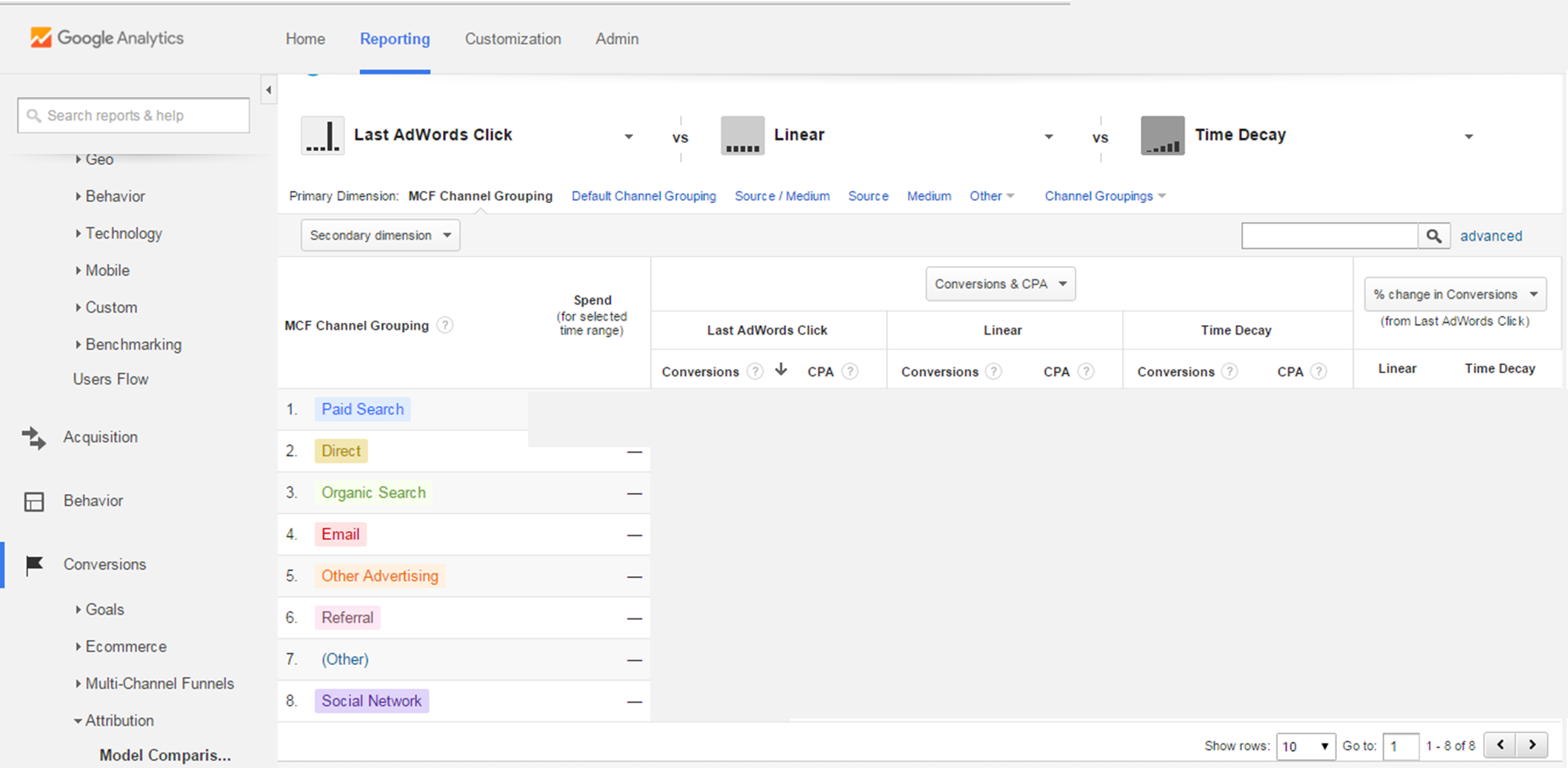This screenshot has width=1568, height=768.
Task: Open help for Time Decay Conversions
Action: [x=1230, y=372]
